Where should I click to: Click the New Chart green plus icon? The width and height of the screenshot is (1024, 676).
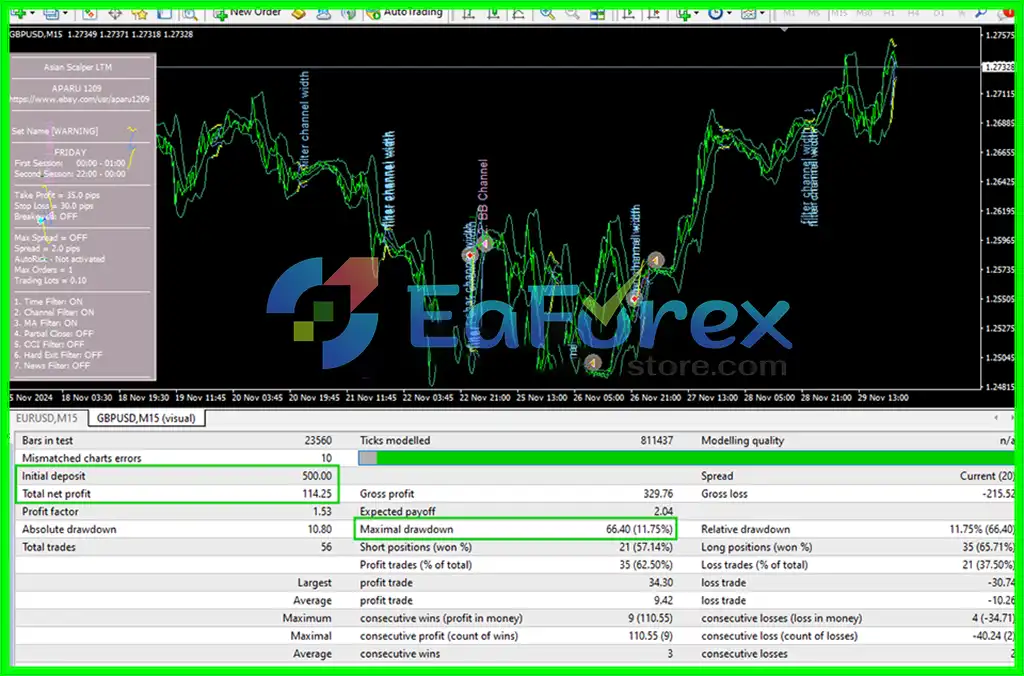[x=18, y=13]
